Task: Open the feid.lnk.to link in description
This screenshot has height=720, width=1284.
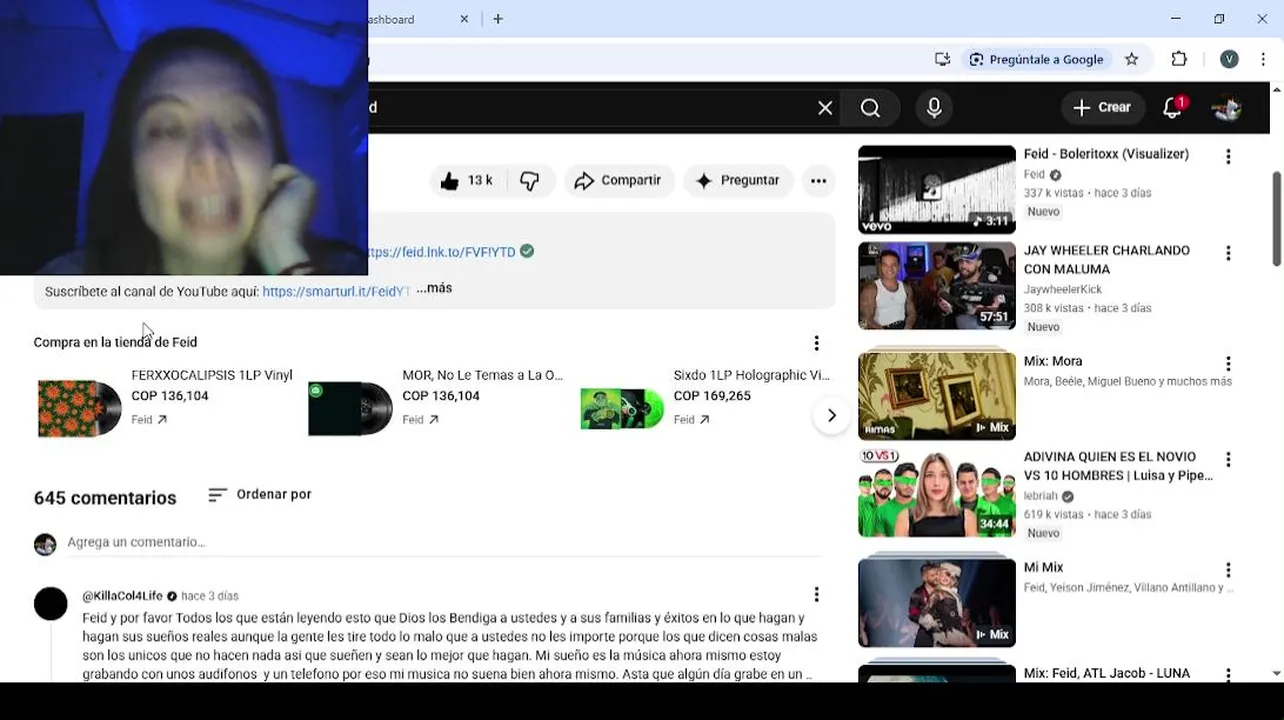Action: point(442,252)
